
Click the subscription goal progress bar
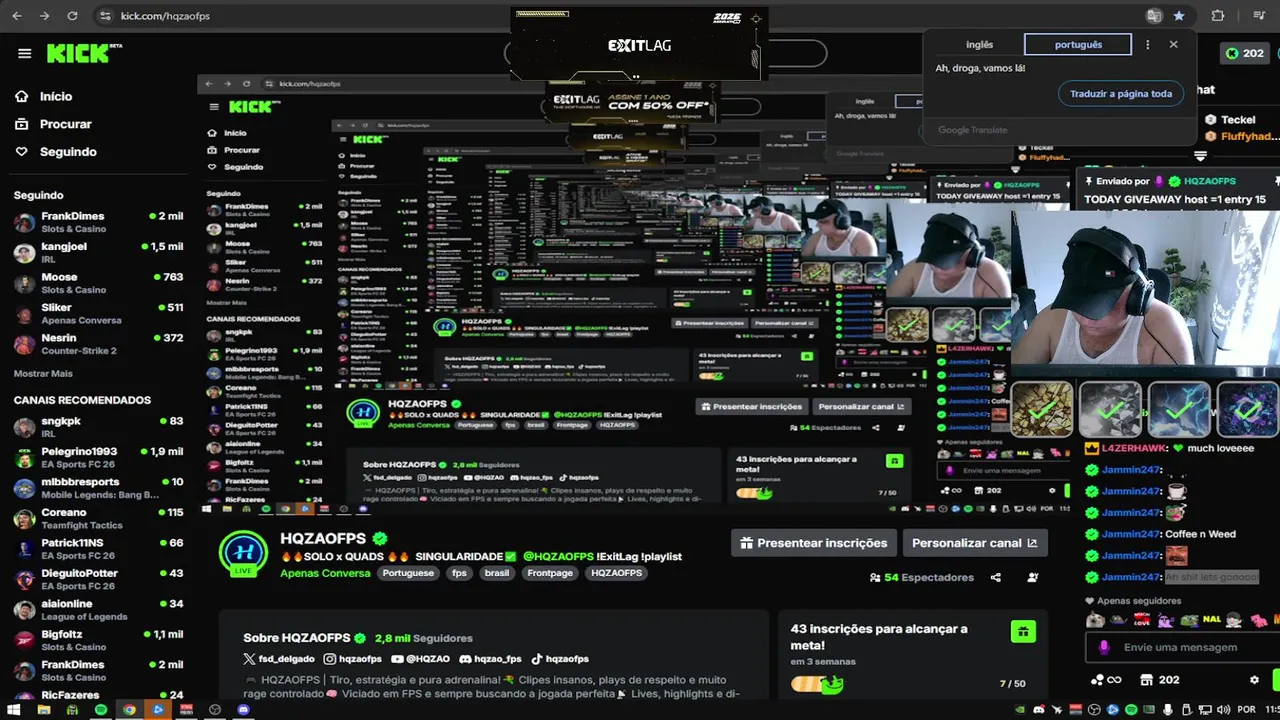(x=818, y=684)
